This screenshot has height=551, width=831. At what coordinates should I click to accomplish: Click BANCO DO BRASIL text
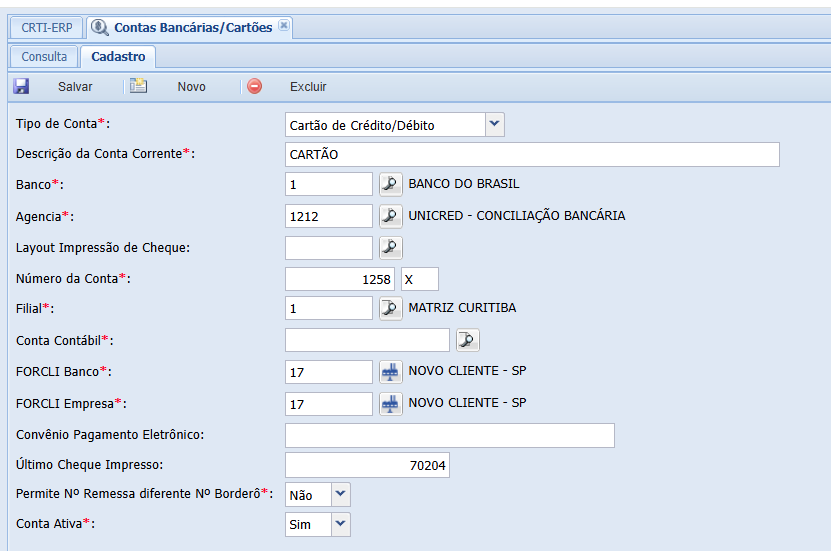click(x=464, y=184)
